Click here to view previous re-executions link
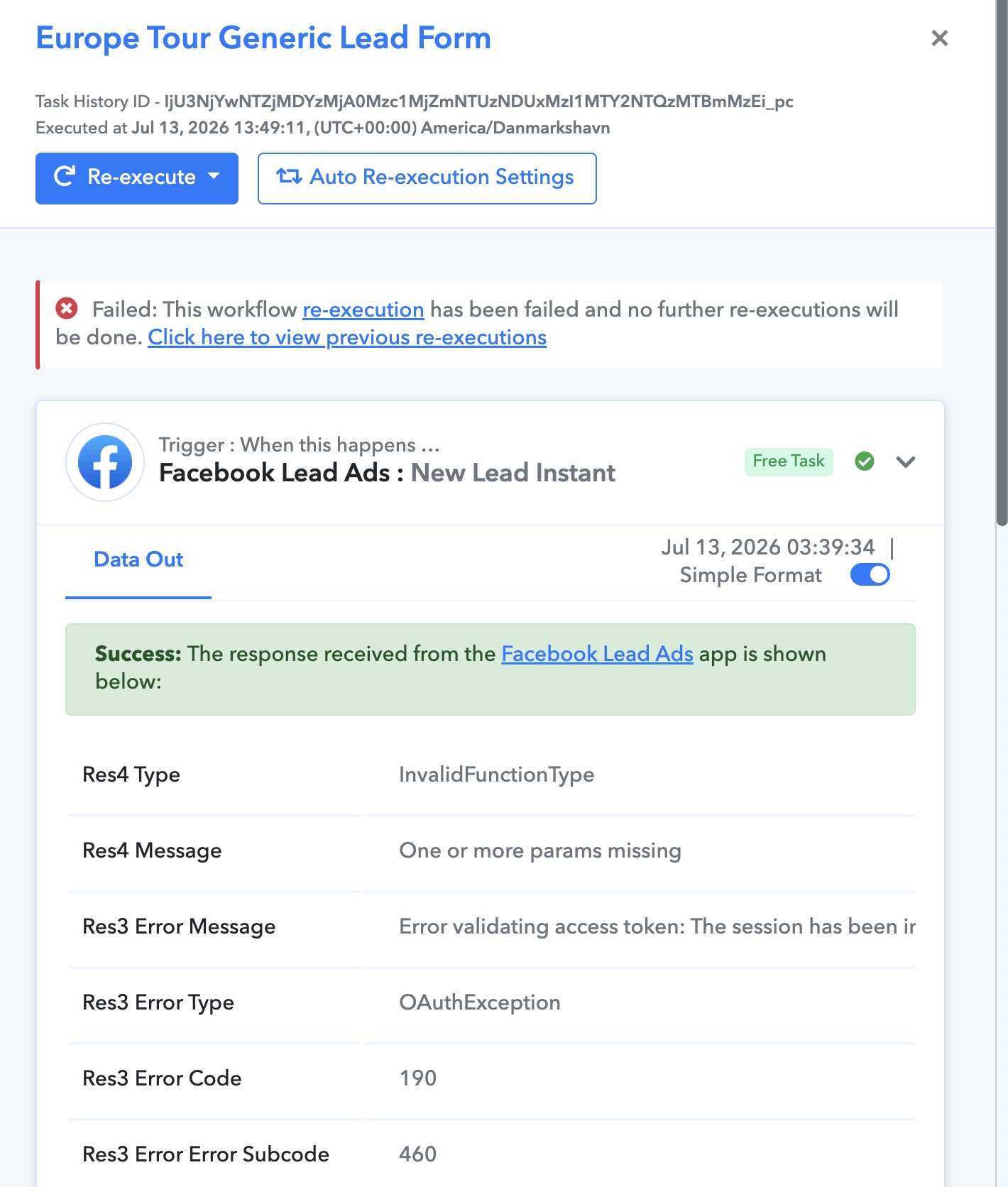Screen dimensions: 1008x1187 coord(347,337)
